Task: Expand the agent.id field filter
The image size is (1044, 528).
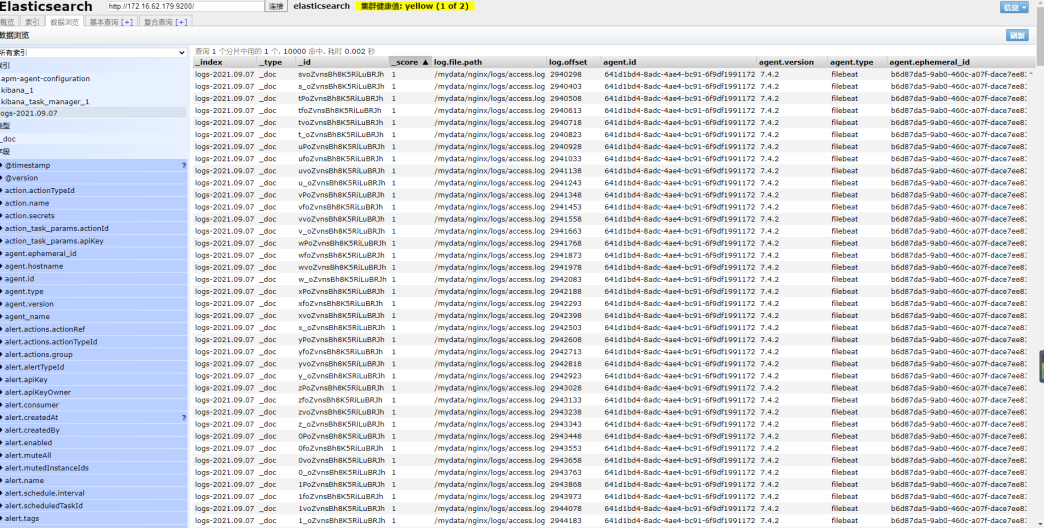Action: click(x=93, y=279)
